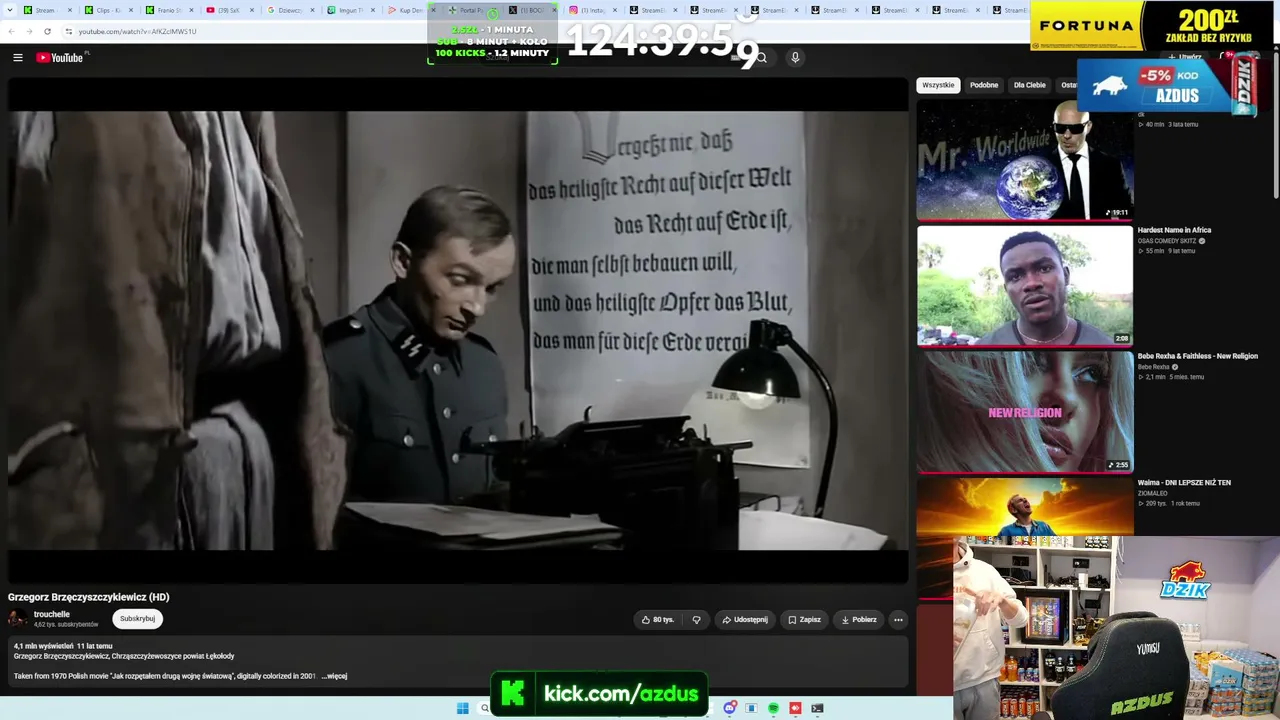This screenshot has height=720, width=1280.
Task: Go back with the browser back arrow
Action: point(12,31)
